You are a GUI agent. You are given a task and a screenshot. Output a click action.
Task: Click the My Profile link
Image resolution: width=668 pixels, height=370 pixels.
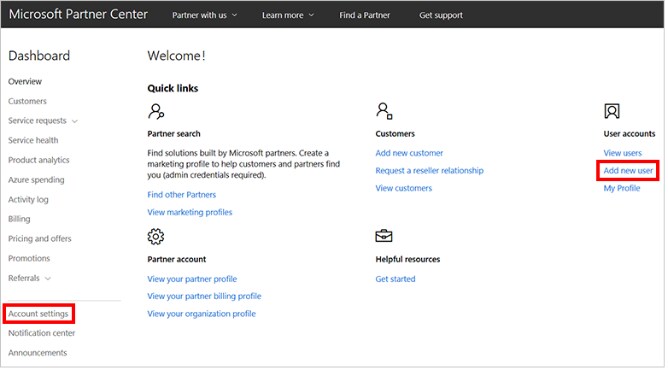(622, 188)
